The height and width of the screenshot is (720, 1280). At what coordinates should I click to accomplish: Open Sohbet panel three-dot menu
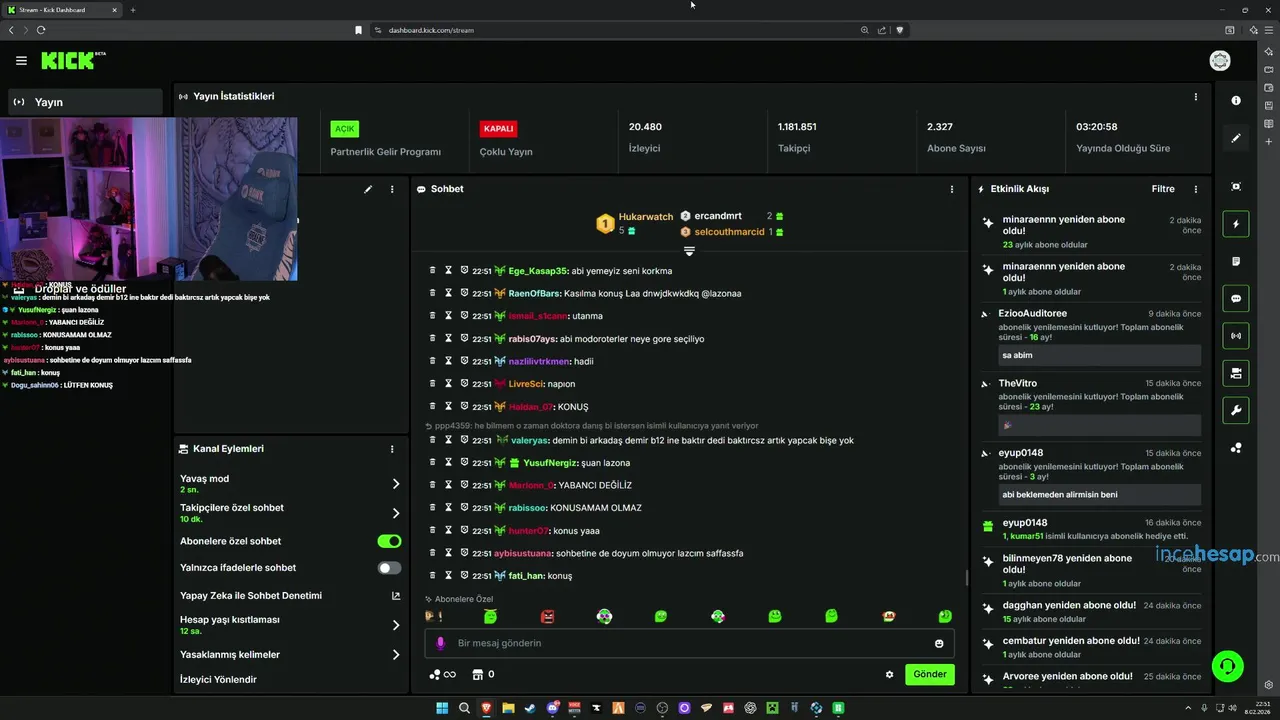coord(952,189)
